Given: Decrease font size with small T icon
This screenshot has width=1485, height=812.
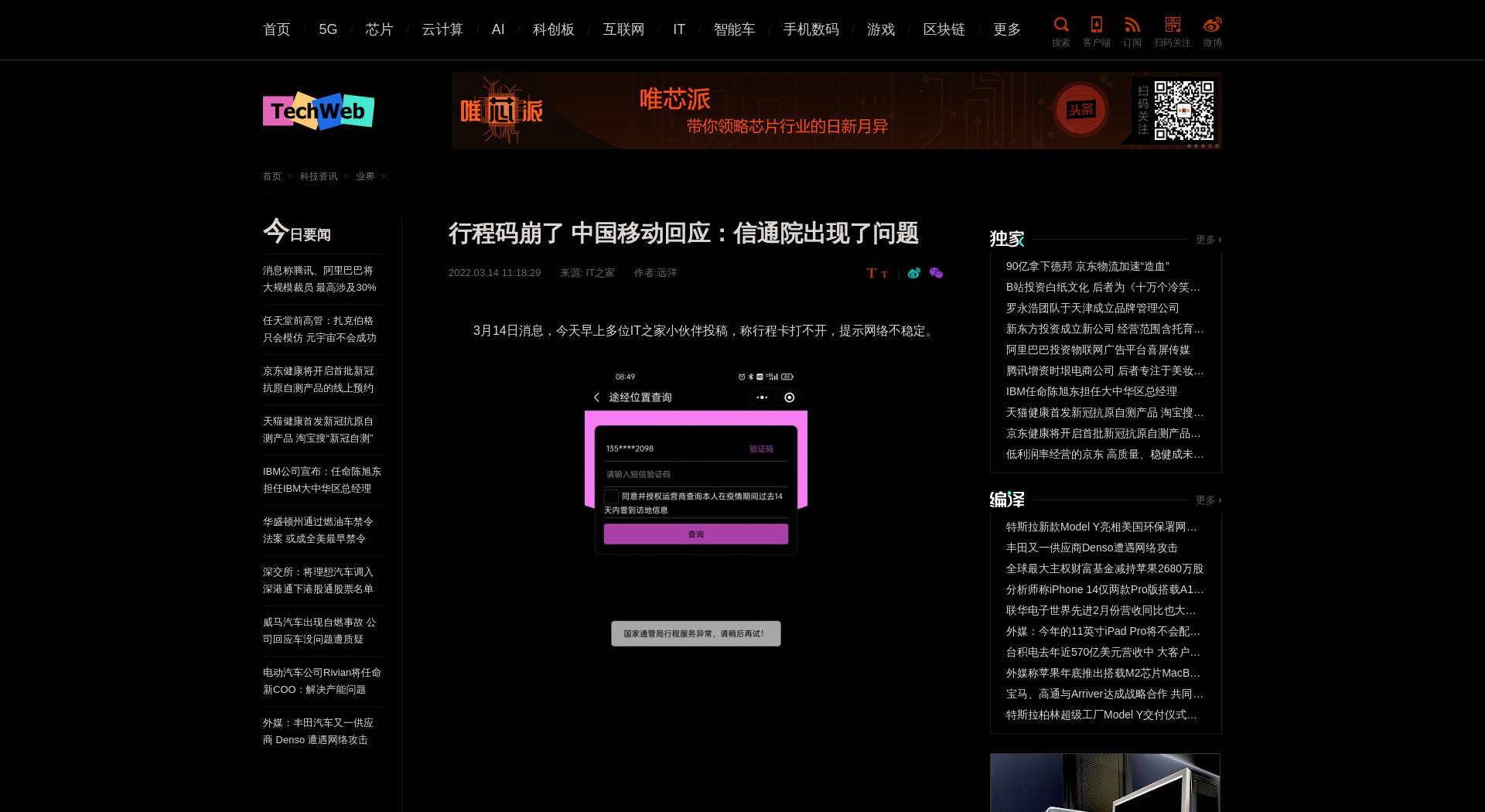Looking at the screenshot, I should coord(884,275).
